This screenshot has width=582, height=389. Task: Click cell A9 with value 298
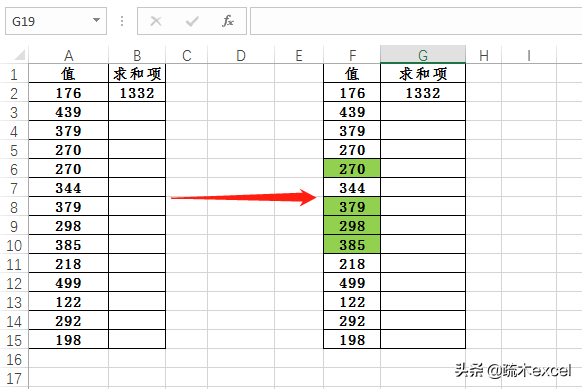(68, 226)
